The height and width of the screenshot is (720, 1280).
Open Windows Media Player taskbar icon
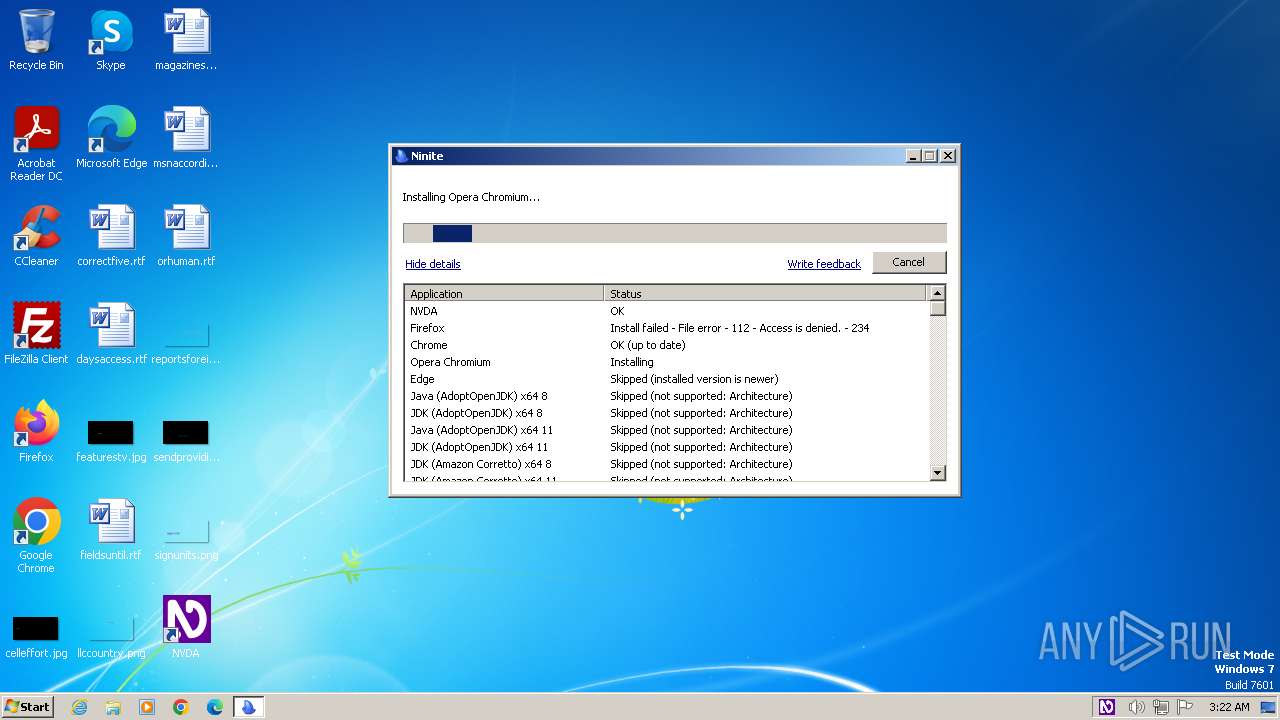click(x=147, y=707)
